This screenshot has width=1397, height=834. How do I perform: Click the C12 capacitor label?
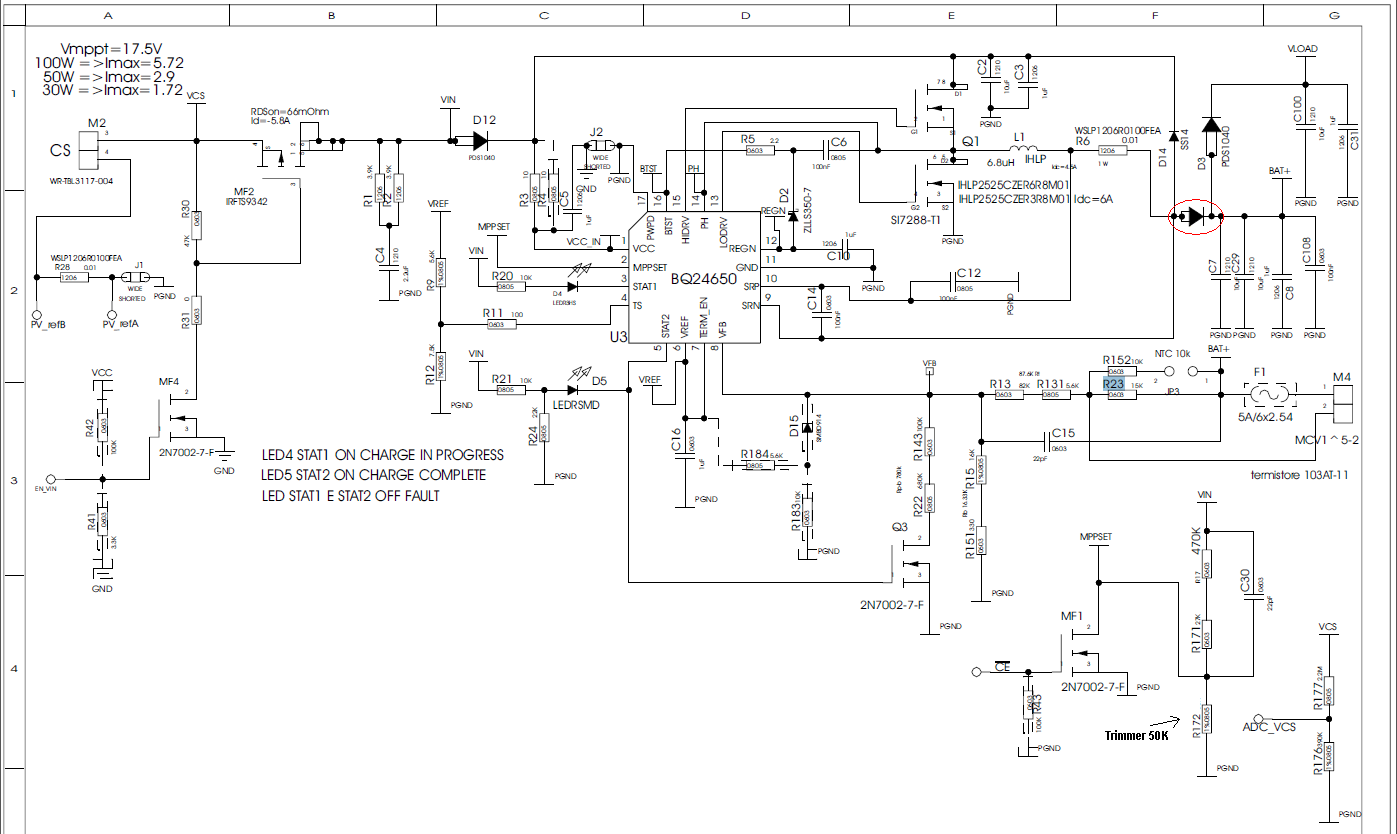coord(969,273)
